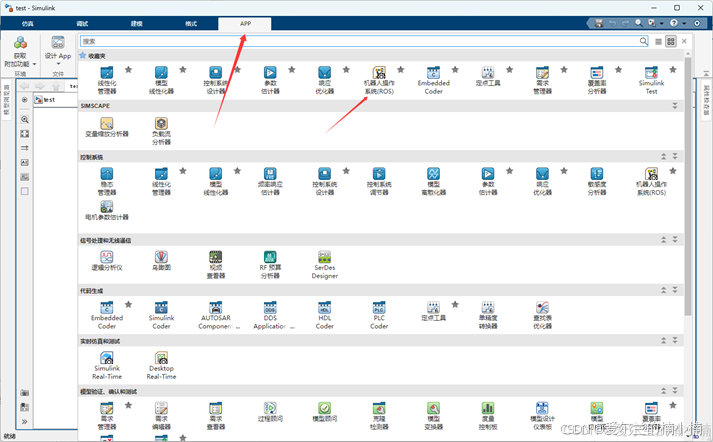Launch PLC Coder app
The height and width of the screenshot is (442, 713).
pyautogui.click(x=379, y=315)
